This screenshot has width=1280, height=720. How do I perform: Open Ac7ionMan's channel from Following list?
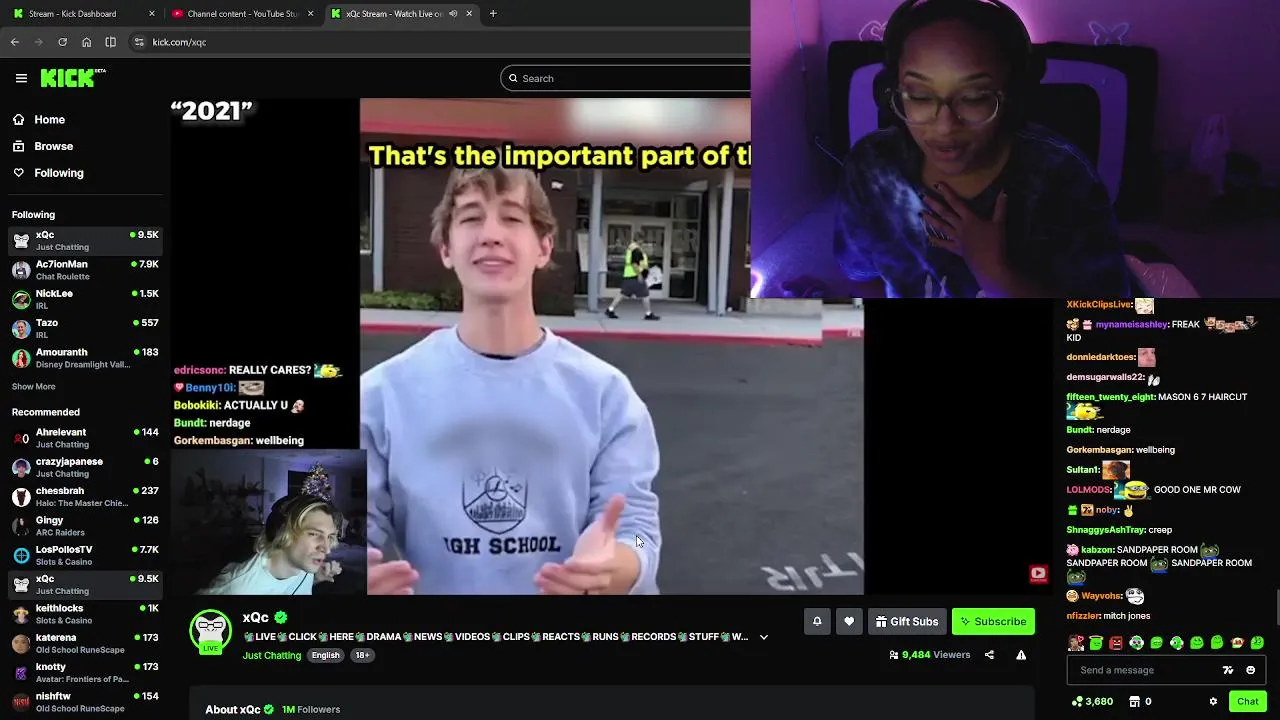point(85,270)
